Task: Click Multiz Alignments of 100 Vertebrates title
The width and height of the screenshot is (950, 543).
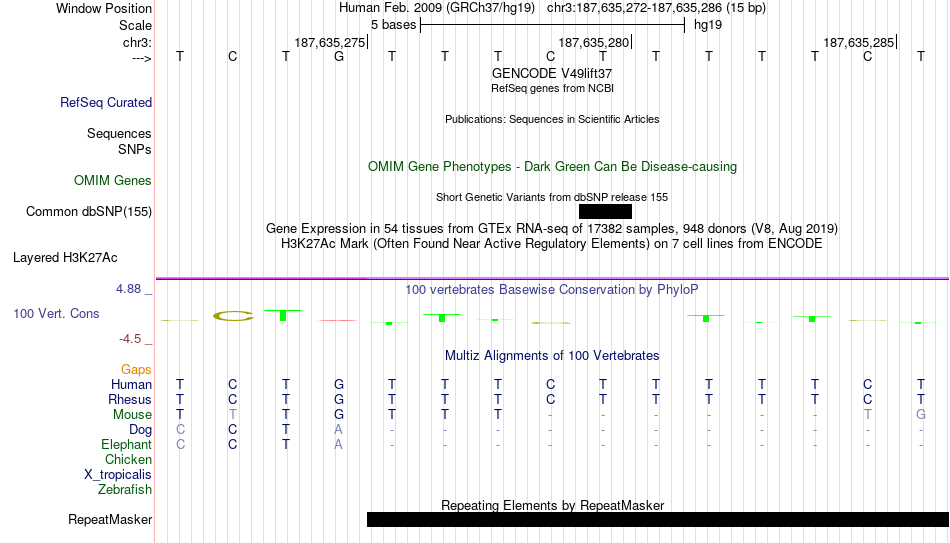Action: pyautogui.click(x=552, y=356)
